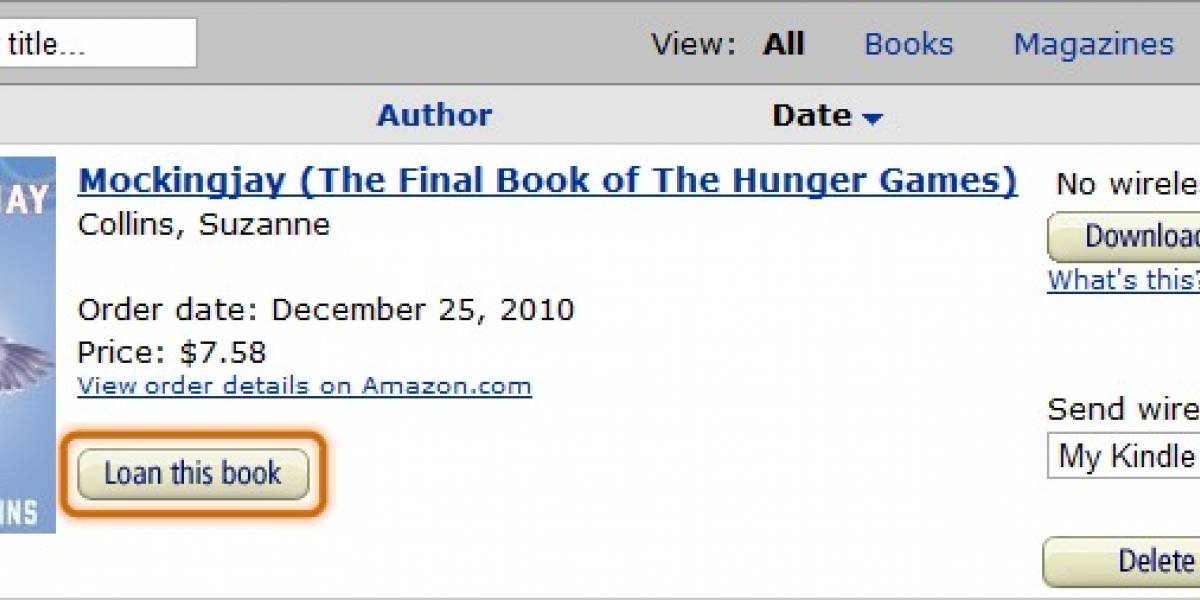Click the Send wirelessly label
1200x600 pixels.
(x=1124, y=409)
